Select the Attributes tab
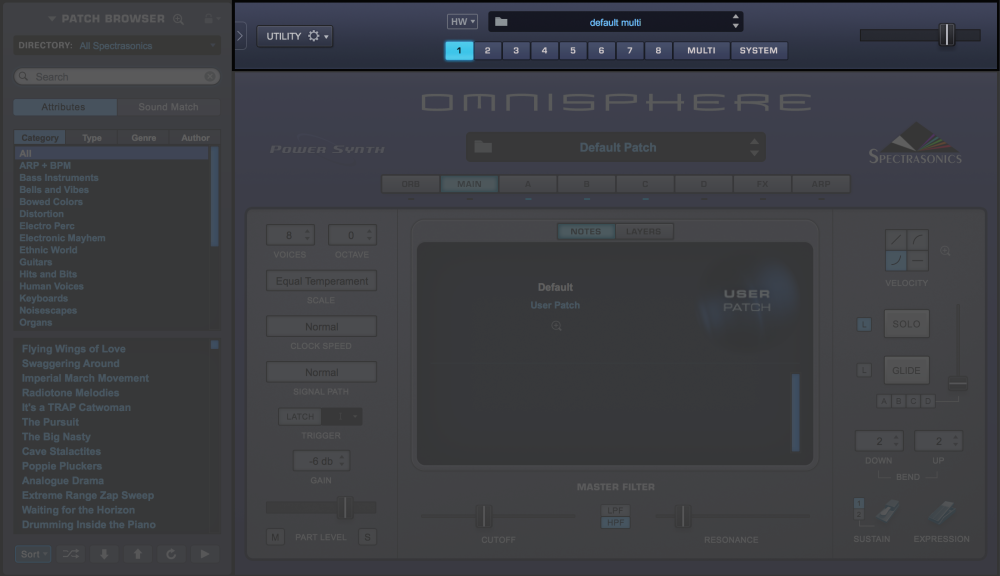Screen dimensions: 1000x576 coord(63,107)
